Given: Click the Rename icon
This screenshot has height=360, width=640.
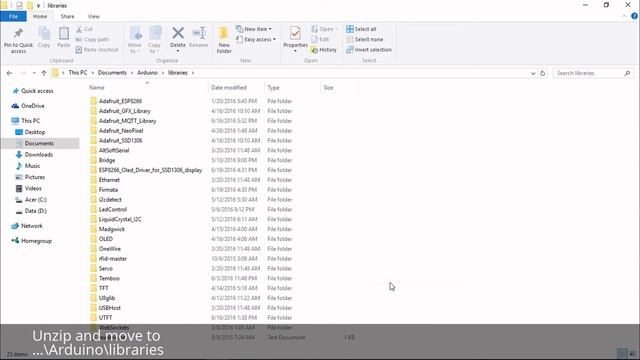Looking at the screenshot, I should (x=199, y=33).
